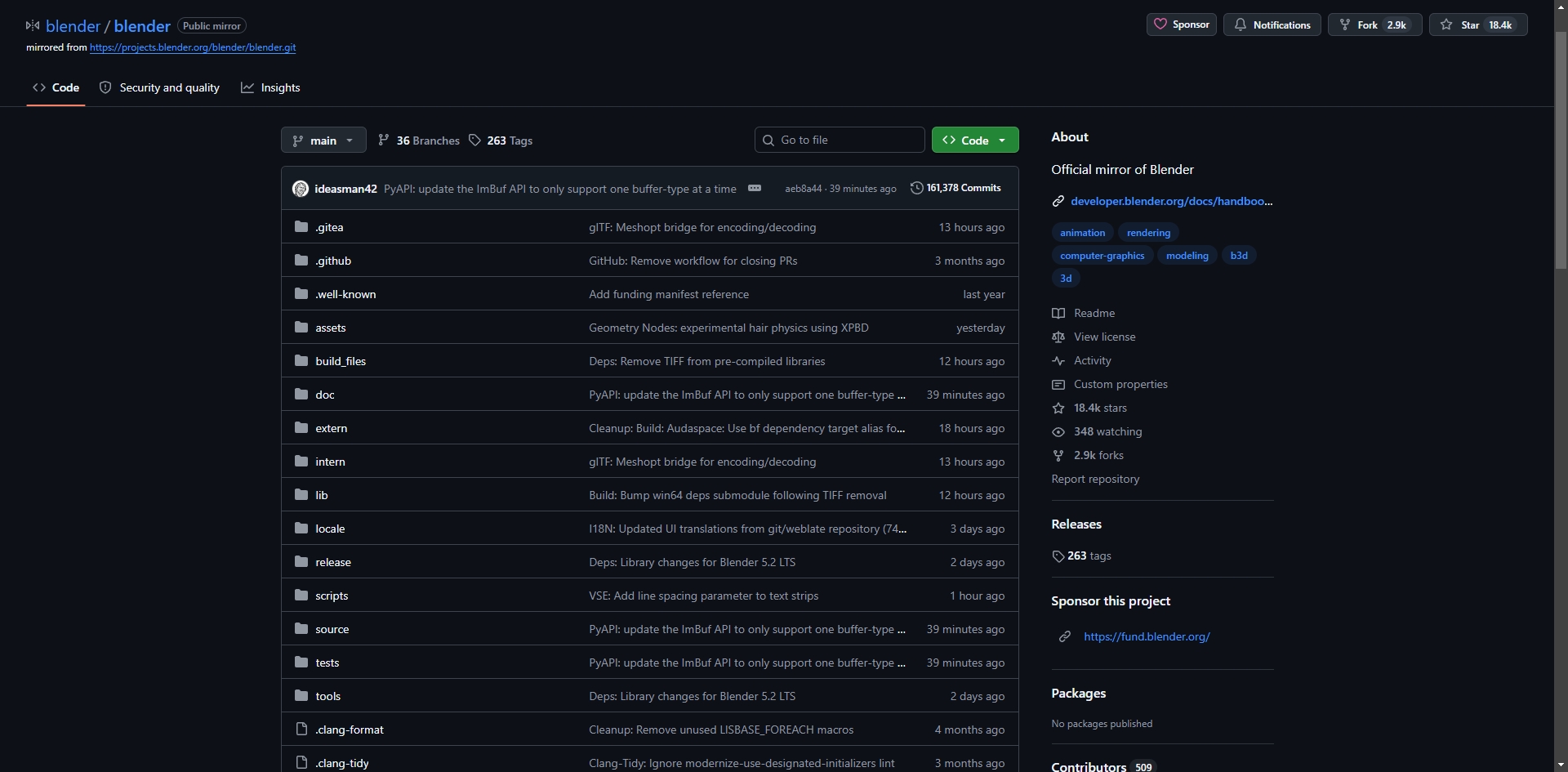1568x772 pixels.
Task: Click the Go to file search field
Action: [x=840, y=140]
